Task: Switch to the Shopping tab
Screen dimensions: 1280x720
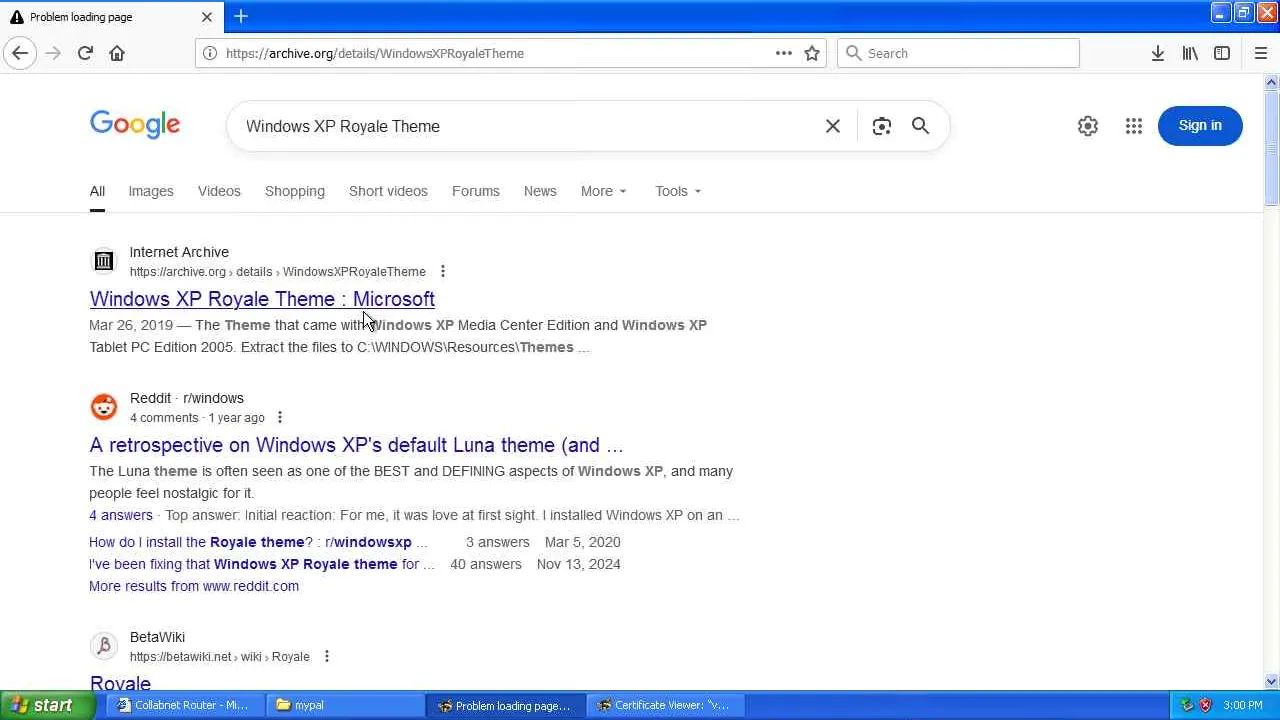Action: point(295,191)
